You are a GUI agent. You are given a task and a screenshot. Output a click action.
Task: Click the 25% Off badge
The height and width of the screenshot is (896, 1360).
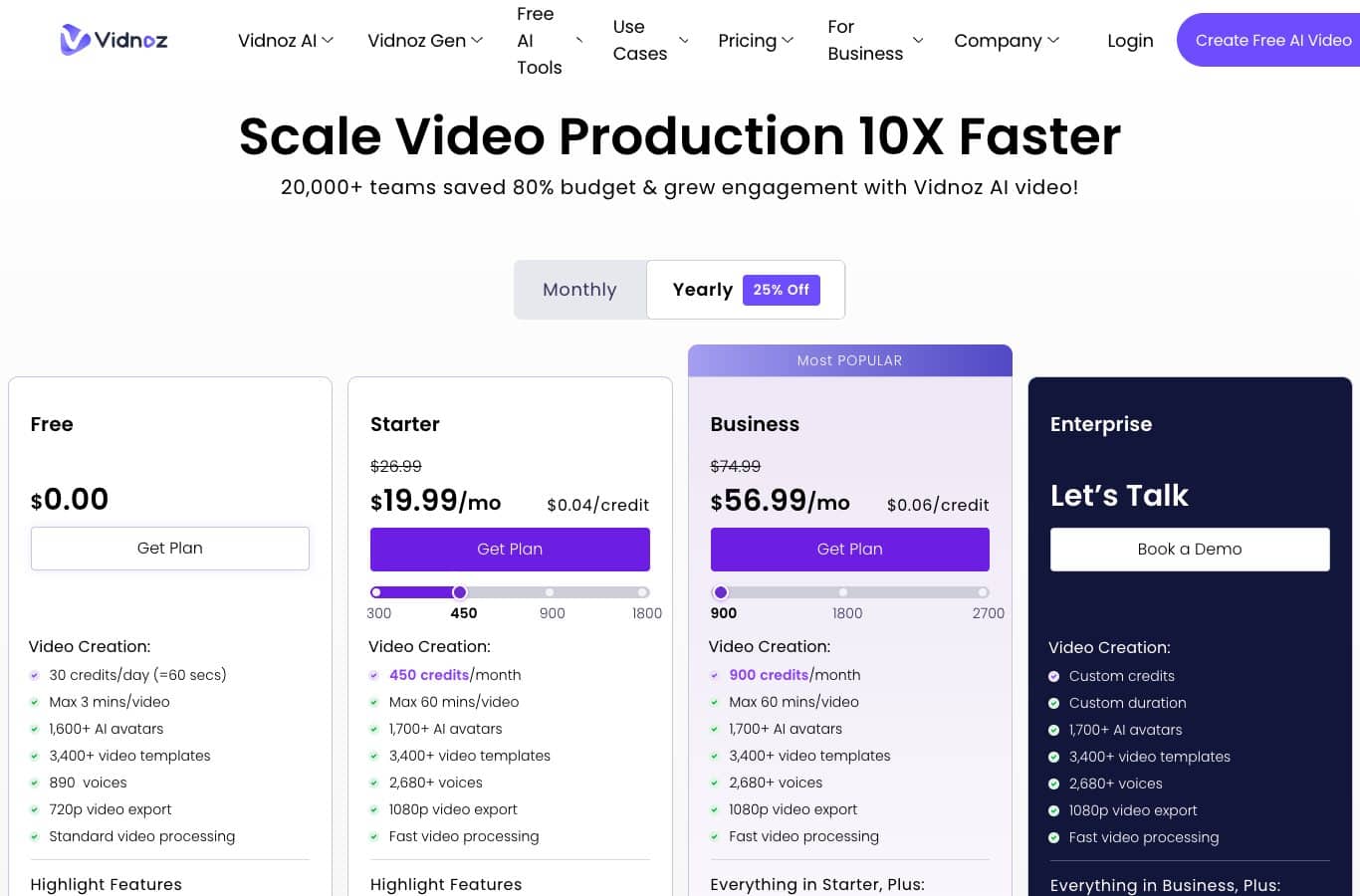pyautogui.click(x=782, y=290)
